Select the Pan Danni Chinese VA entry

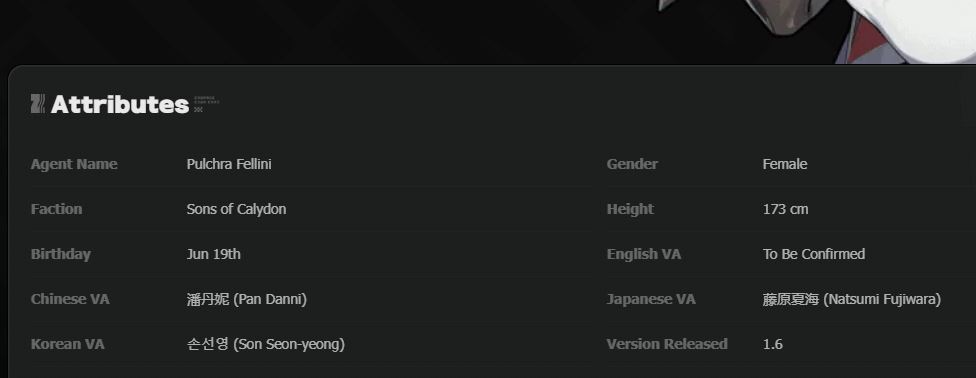247,300
